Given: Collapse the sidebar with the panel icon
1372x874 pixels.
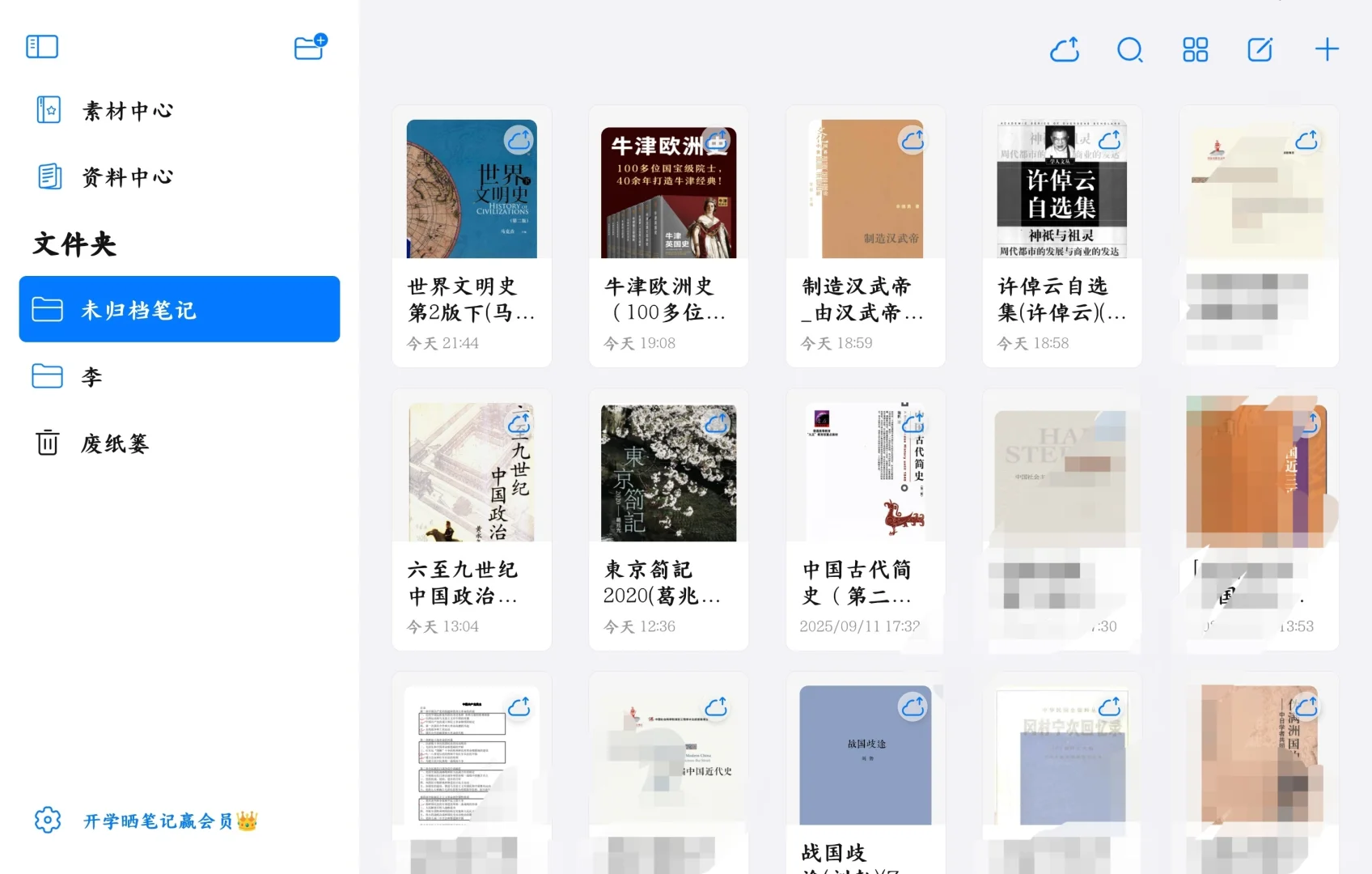Looking at the screenshot, I should pos(42,47).
